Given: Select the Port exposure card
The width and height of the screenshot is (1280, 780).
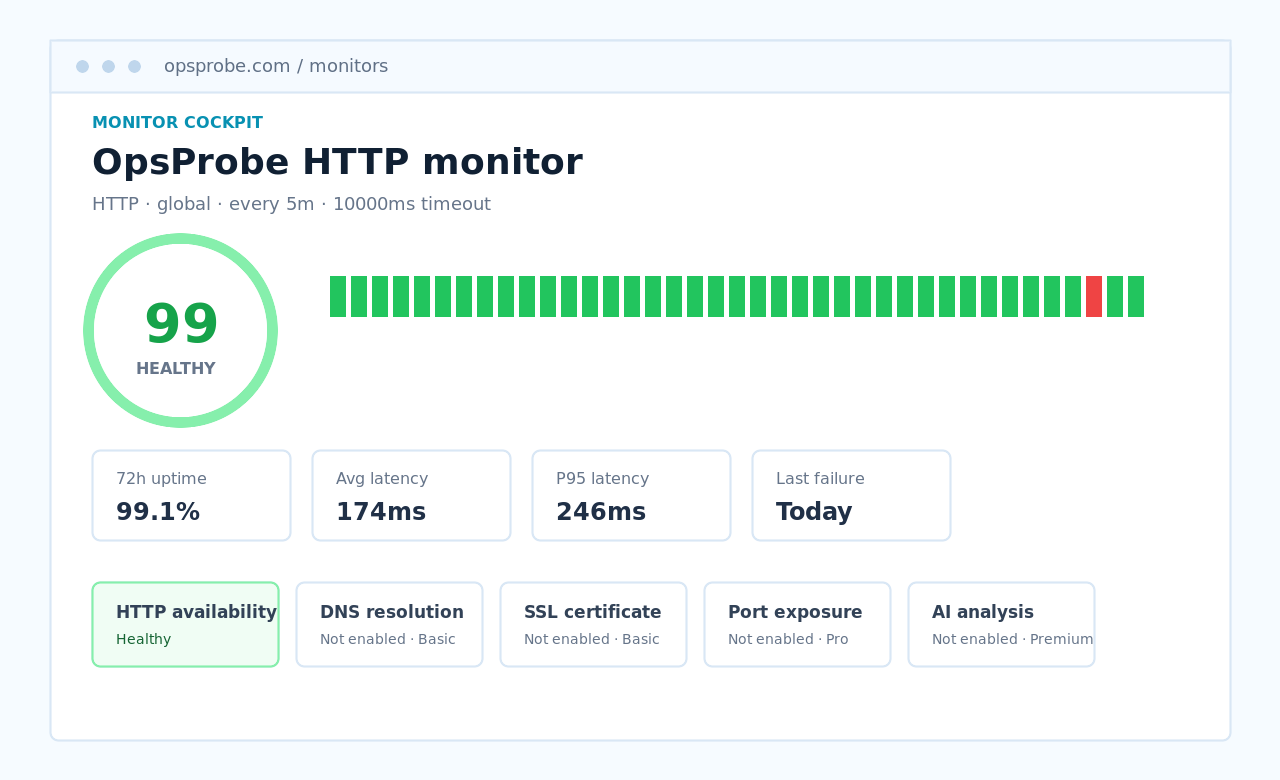Looking at the screenshot, I should pyautogui.click(x=797, y=624).
